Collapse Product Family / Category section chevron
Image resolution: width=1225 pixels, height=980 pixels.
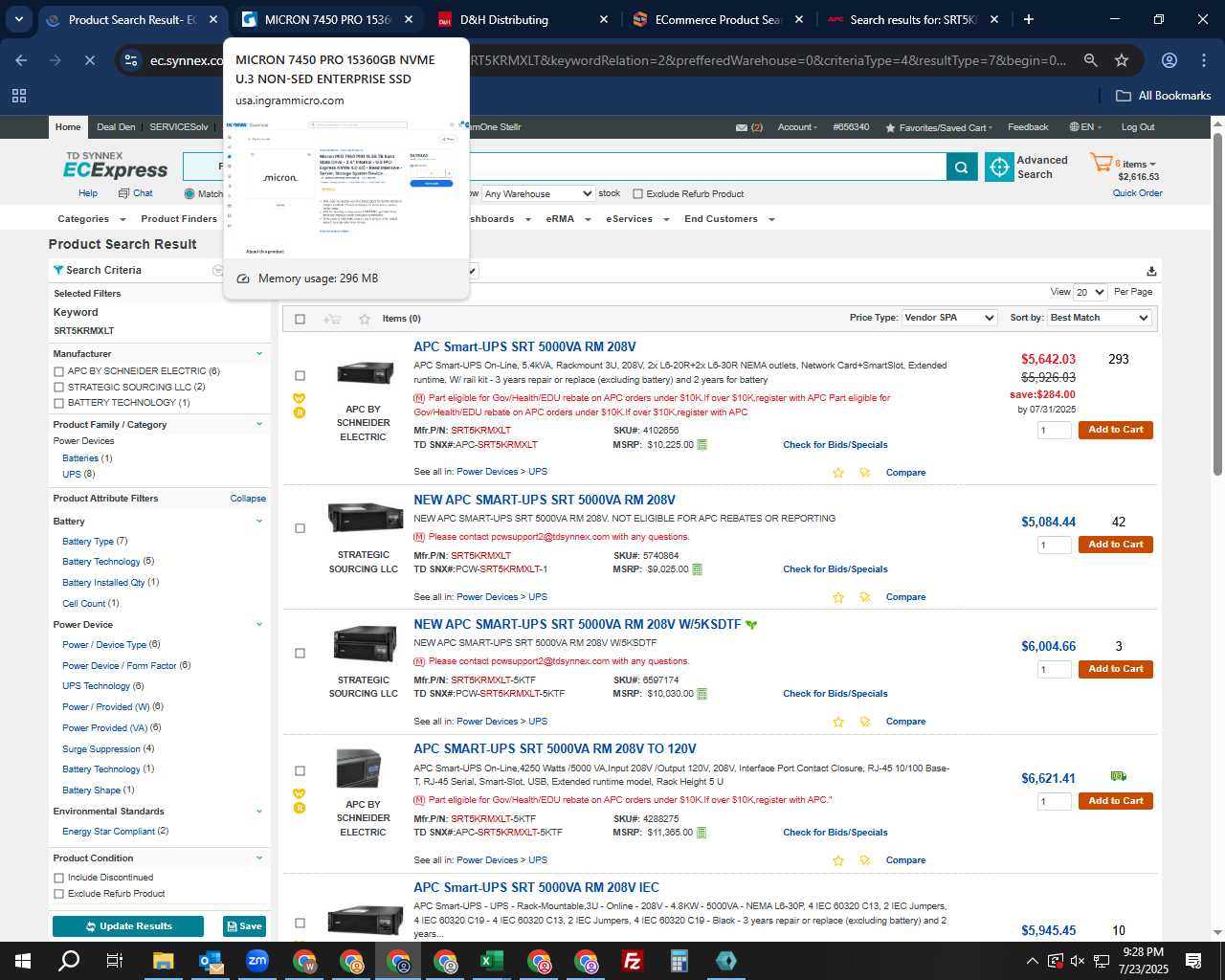(259, 425)
